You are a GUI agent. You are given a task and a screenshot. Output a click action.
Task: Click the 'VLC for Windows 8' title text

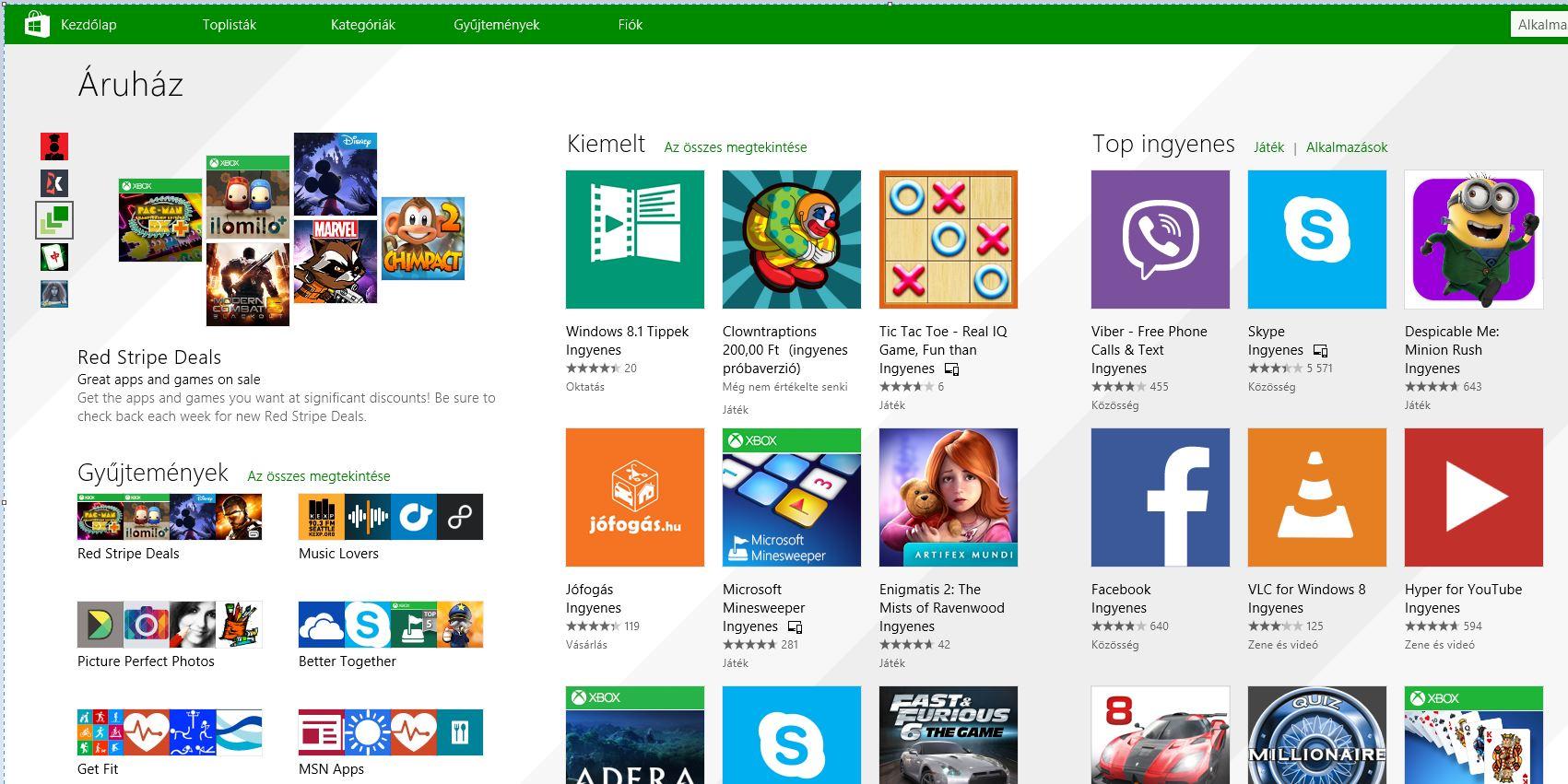click(x=1307, y=590)
